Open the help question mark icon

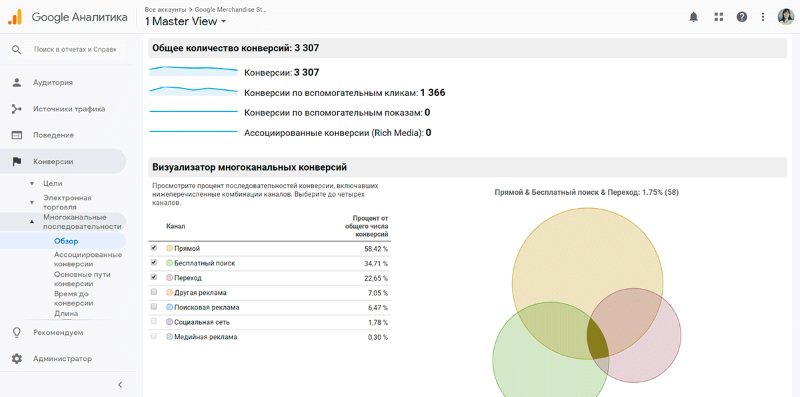pyautogui.click(x=742, y=17)
